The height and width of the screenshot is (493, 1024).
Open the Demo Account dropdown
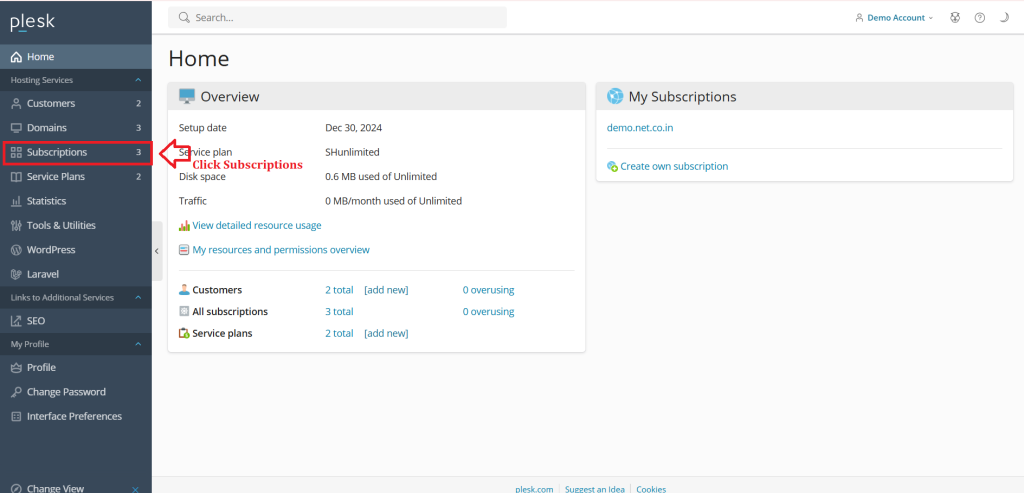(x=894, y=18)
